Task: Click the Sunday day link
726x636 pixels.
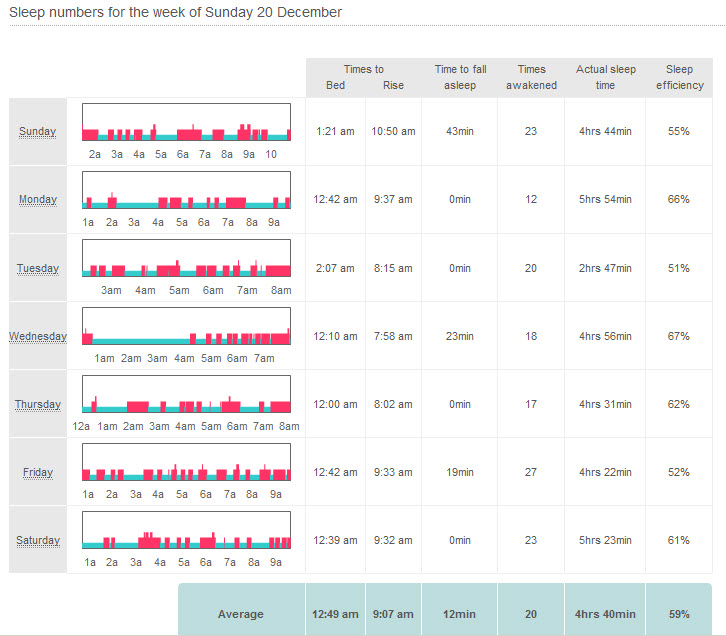Action: [x=38, y=132]
